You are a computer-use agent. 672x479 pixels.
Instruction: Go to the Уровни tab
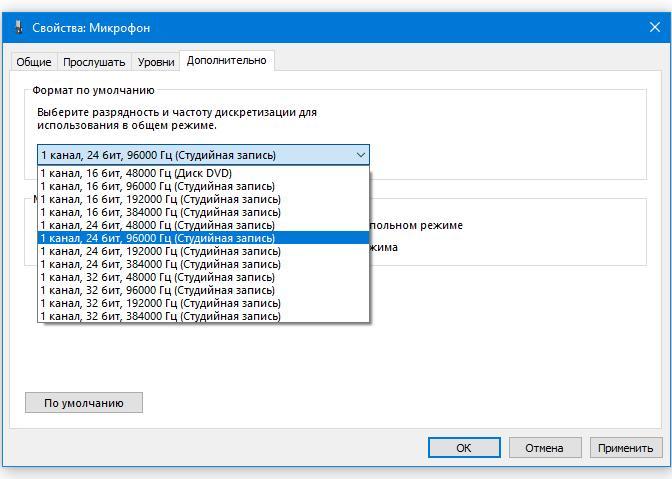coord(156,62)
